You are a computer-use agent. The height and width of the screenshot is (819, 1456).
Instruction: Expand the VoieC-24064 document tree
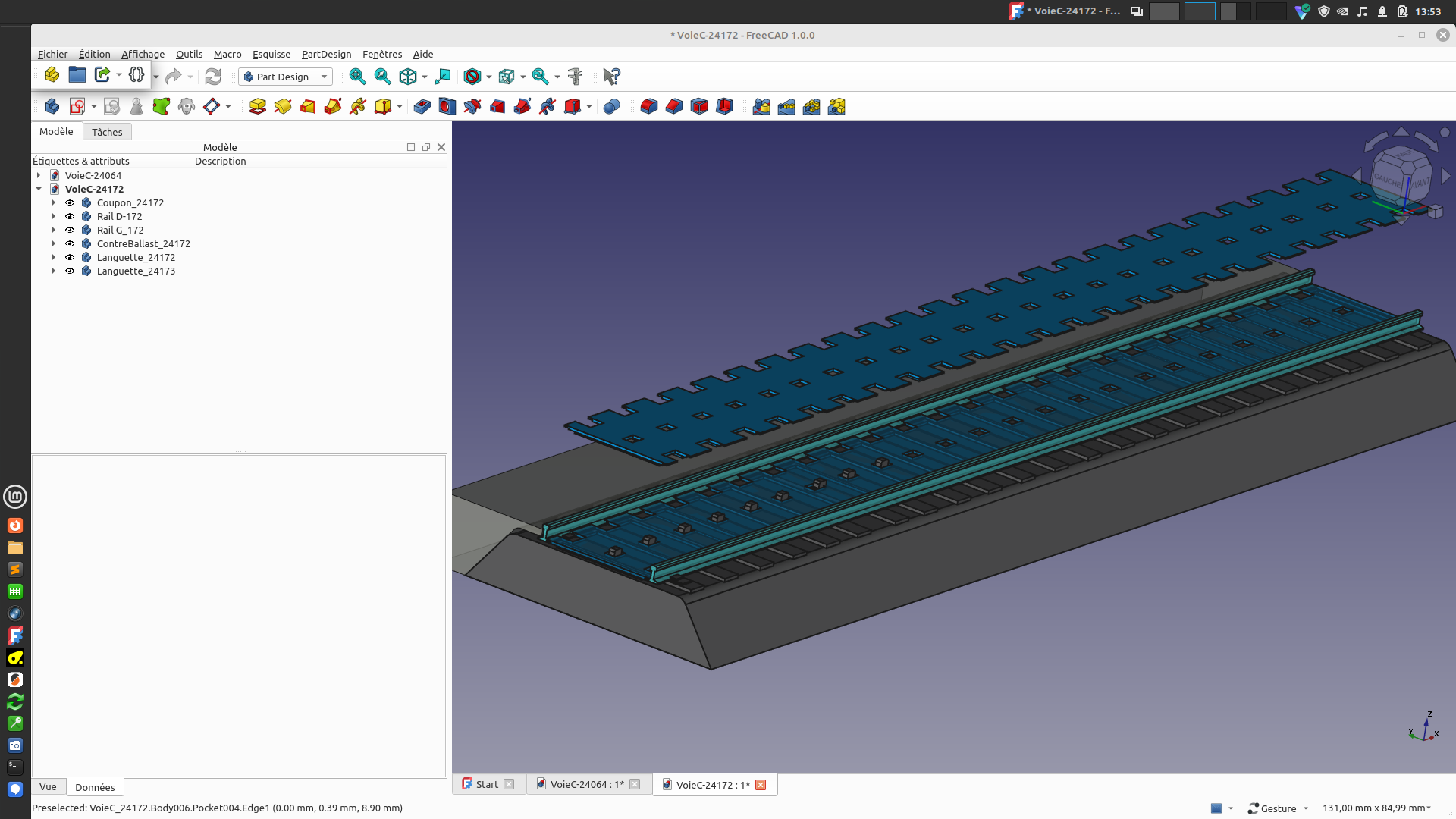click(x=39, y=176)
